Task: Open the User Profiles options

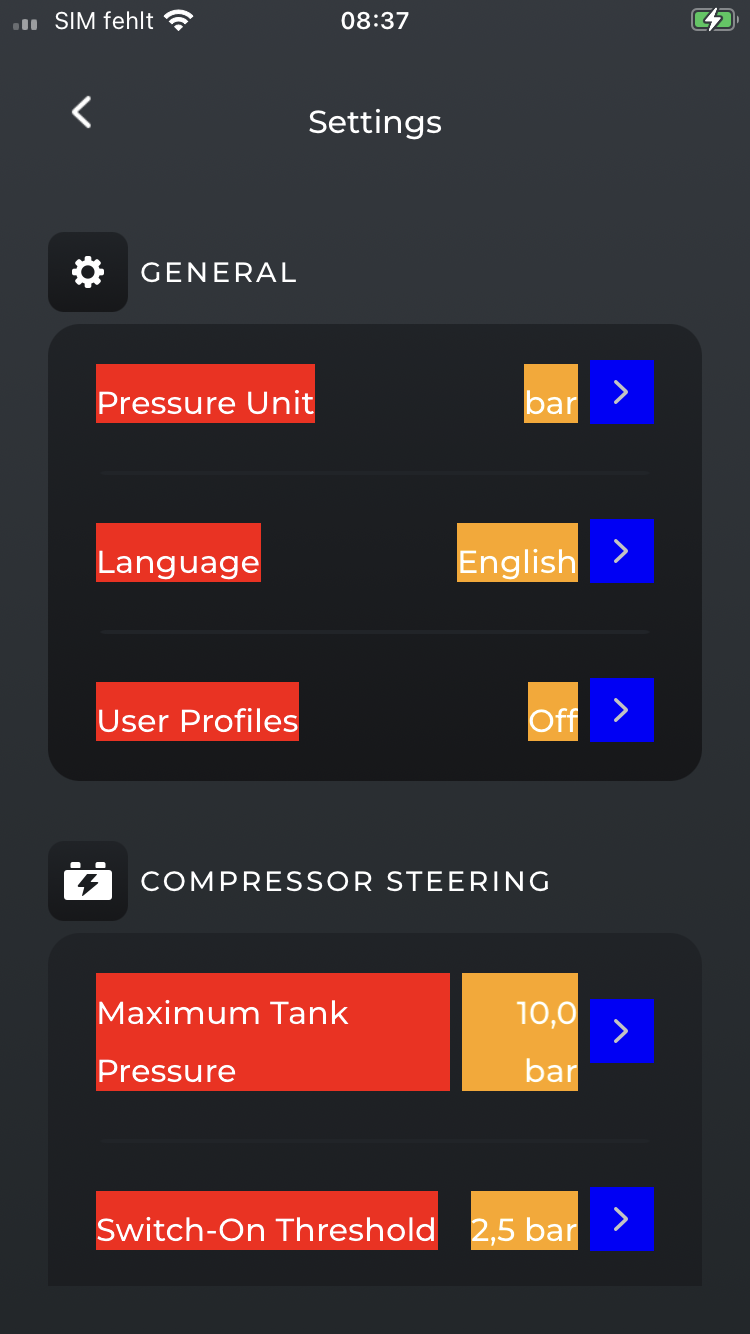Action: point(621,710)
